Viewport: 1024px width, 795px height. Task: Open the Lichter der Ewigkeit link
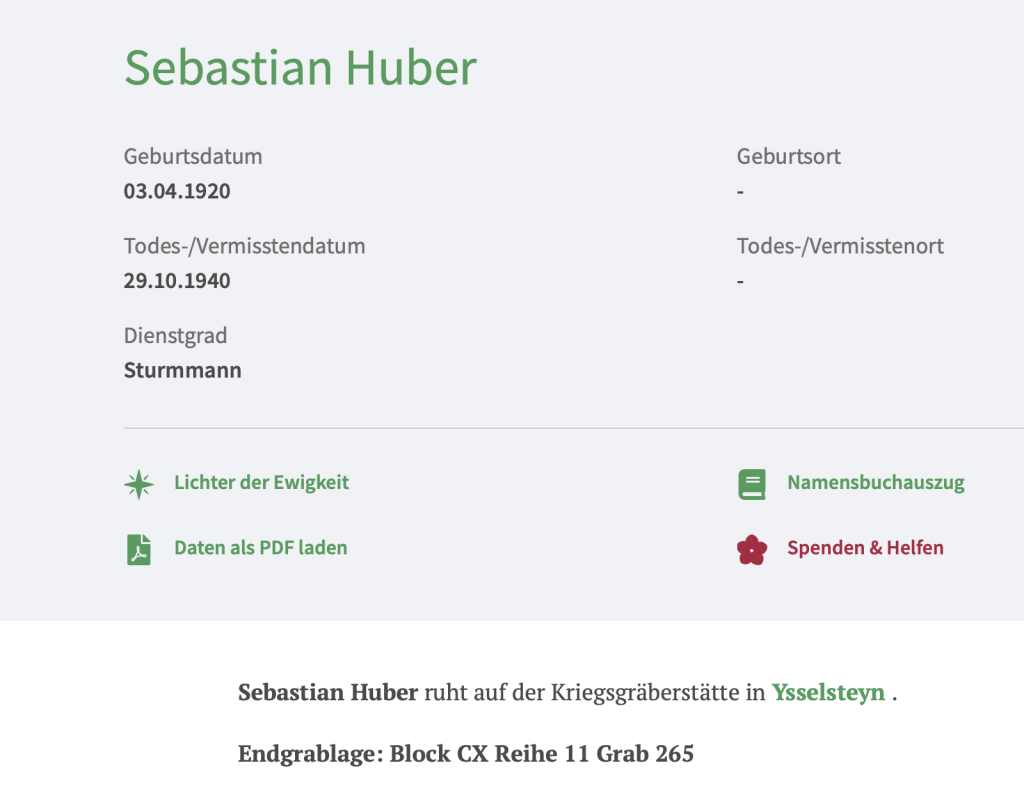tap(261, 483)
